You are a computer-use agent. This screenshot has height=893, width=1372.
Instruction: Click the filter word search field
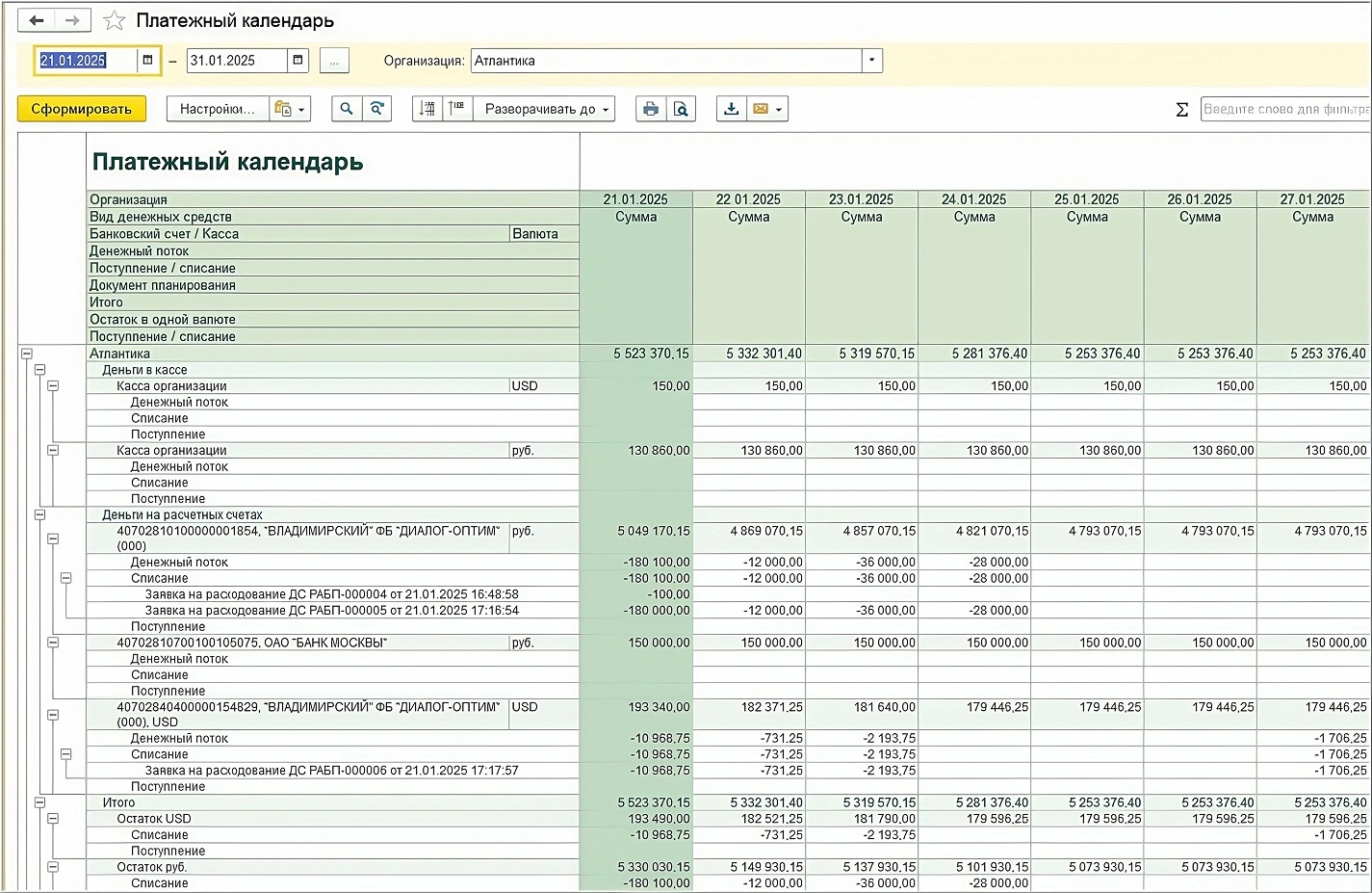[x=1284, y=109]
